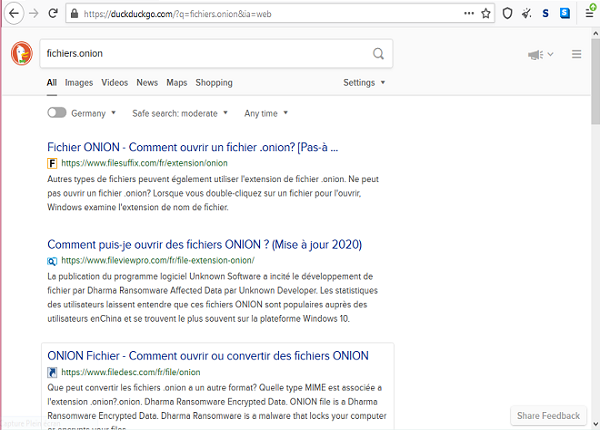Click the scrollbar up arrow
Image resolution: width=600 pixels, height=430 pixels.
595,33
